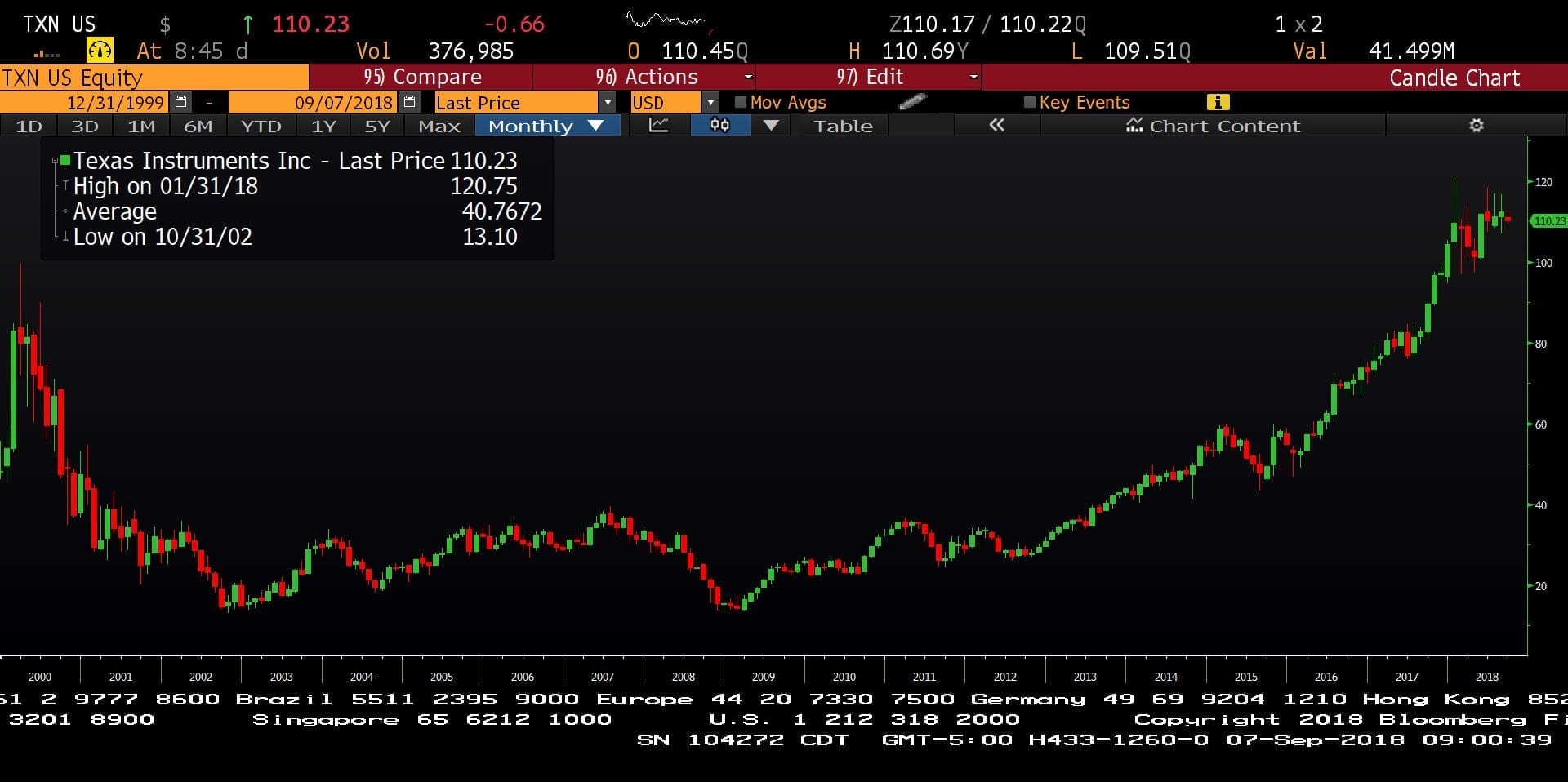Click the bid/ask quote Z110.17 / 110.22Q

987,24
